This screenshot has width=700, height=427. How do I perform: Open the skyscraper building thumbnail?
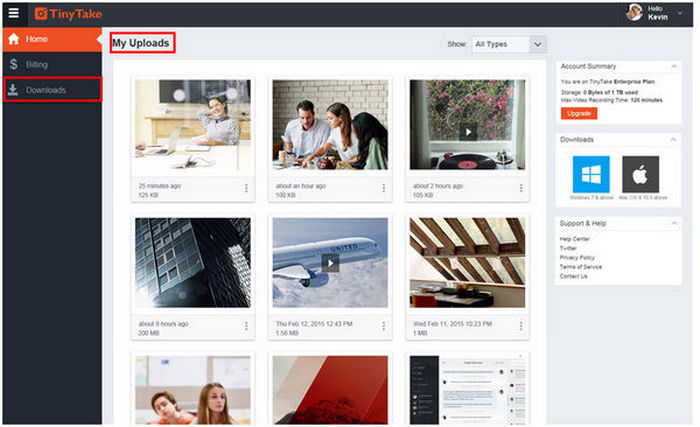click(x=192, y=262)
